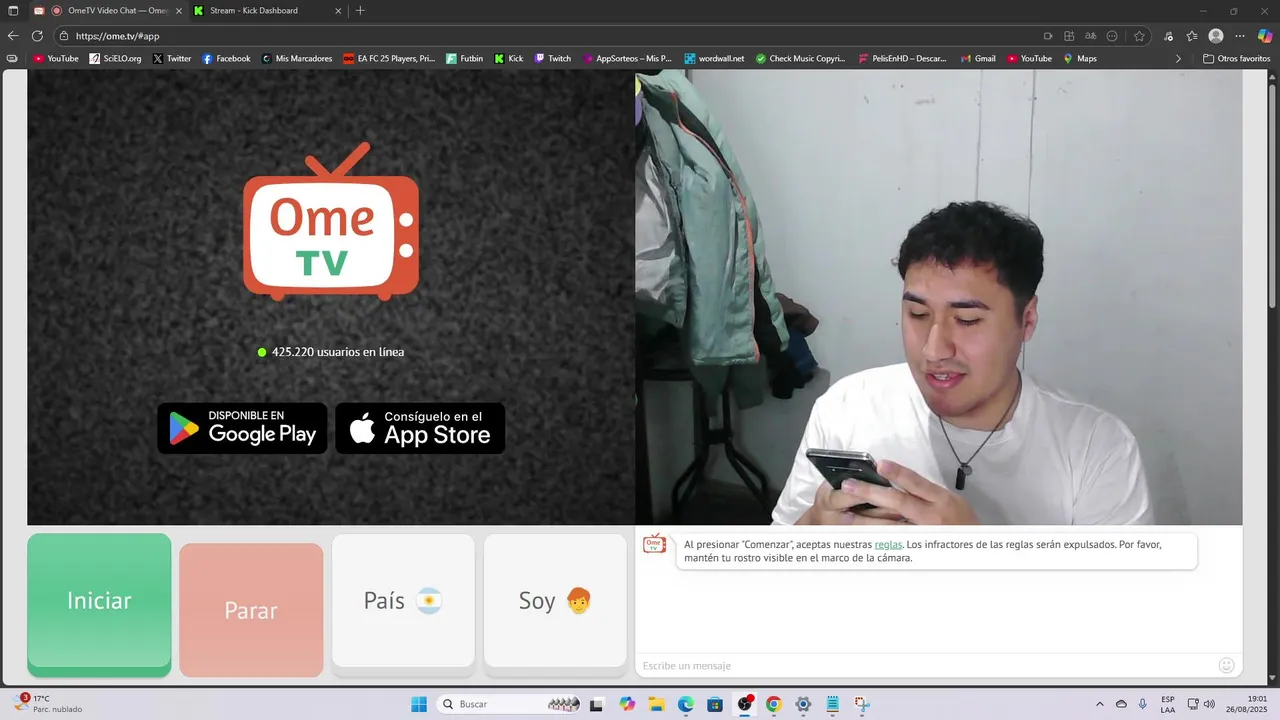Screen dimensions: 1280x720
Task: Open the Copilot sidebar icon
Action: click(x=1265, y=36)
